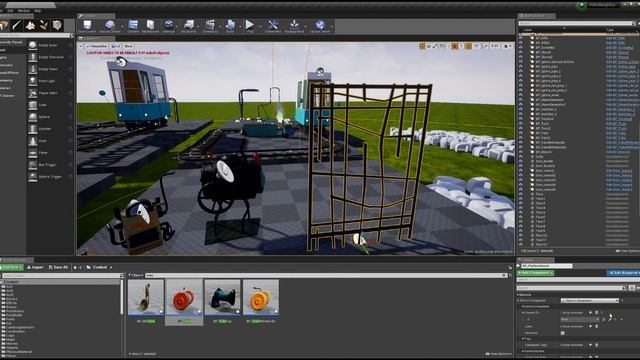The image size is (640, 360).
Task: Click the Add New button in Content Browser
Action: pyautogui.click(x=11, y=267)
